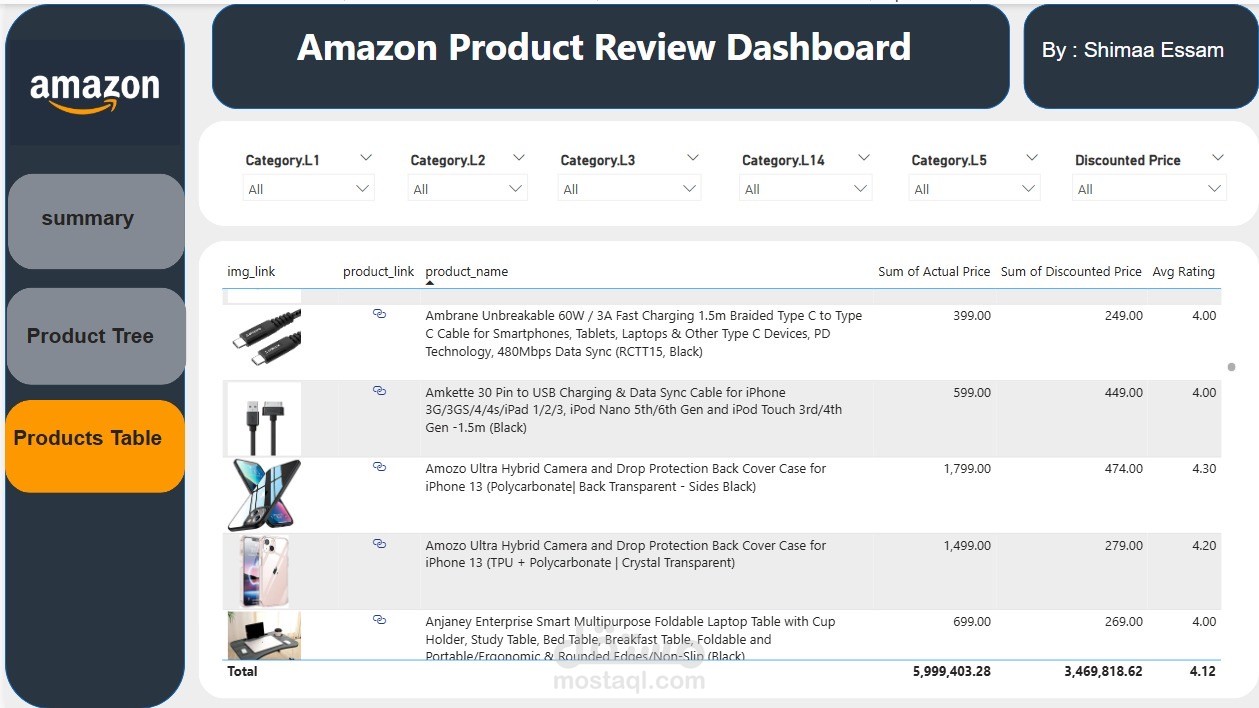1259x708 pixels.
Task: Expand the Category.L1 All dropdown
Action: (x=308, y=189)
